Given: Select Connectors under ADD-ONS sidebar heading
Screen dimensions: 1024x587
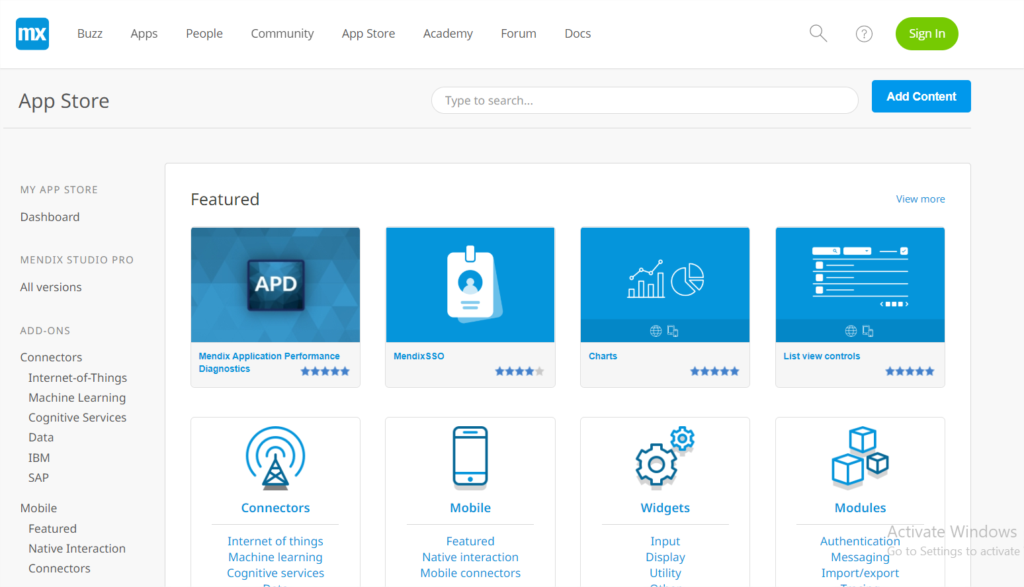Looking at the screenshot, I should [x=51, y=357].
